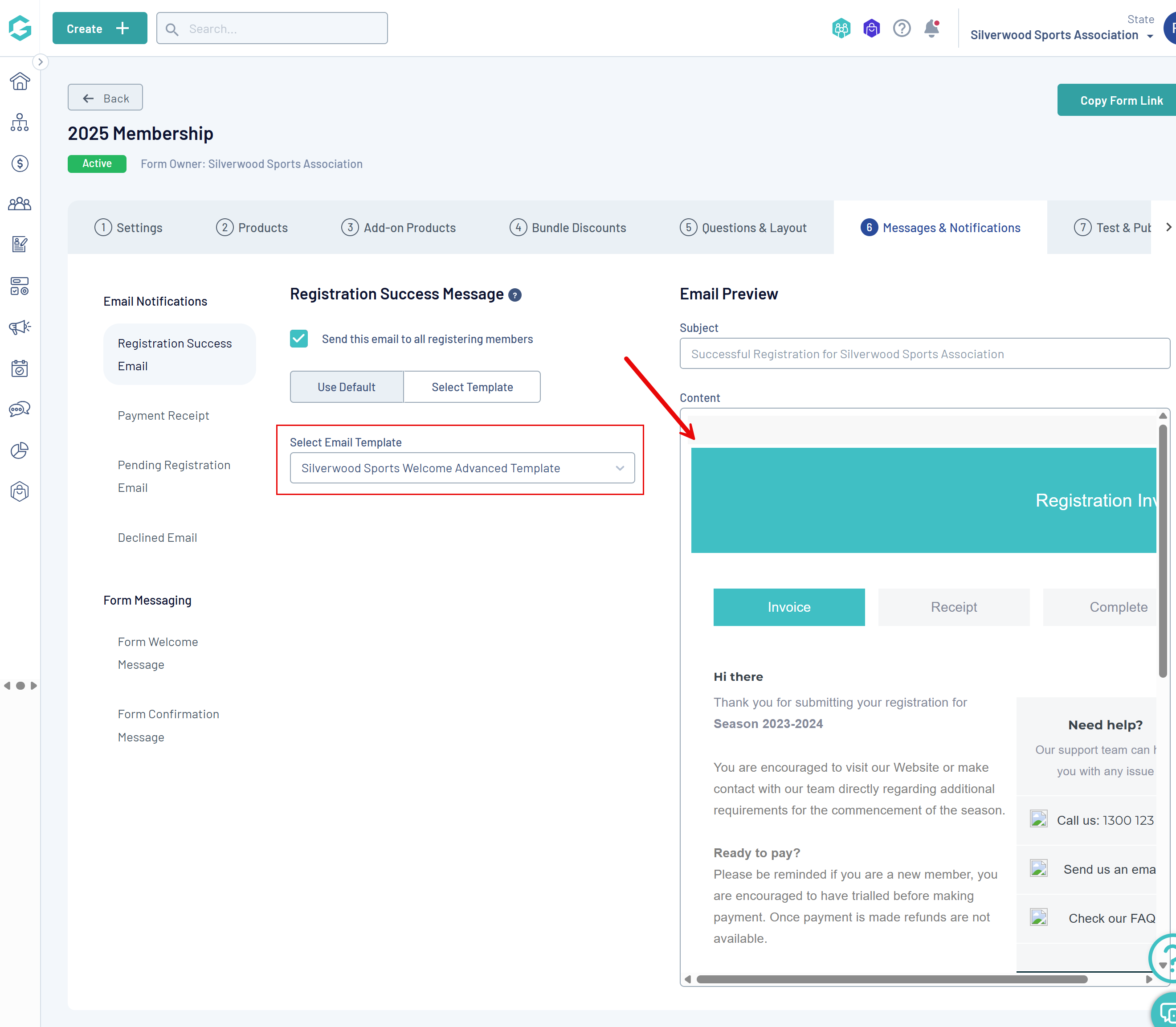This screenshot has width=1176, height=1027.
Task: Open the pie chart reports sidebar icon
Action: (20, 450)
